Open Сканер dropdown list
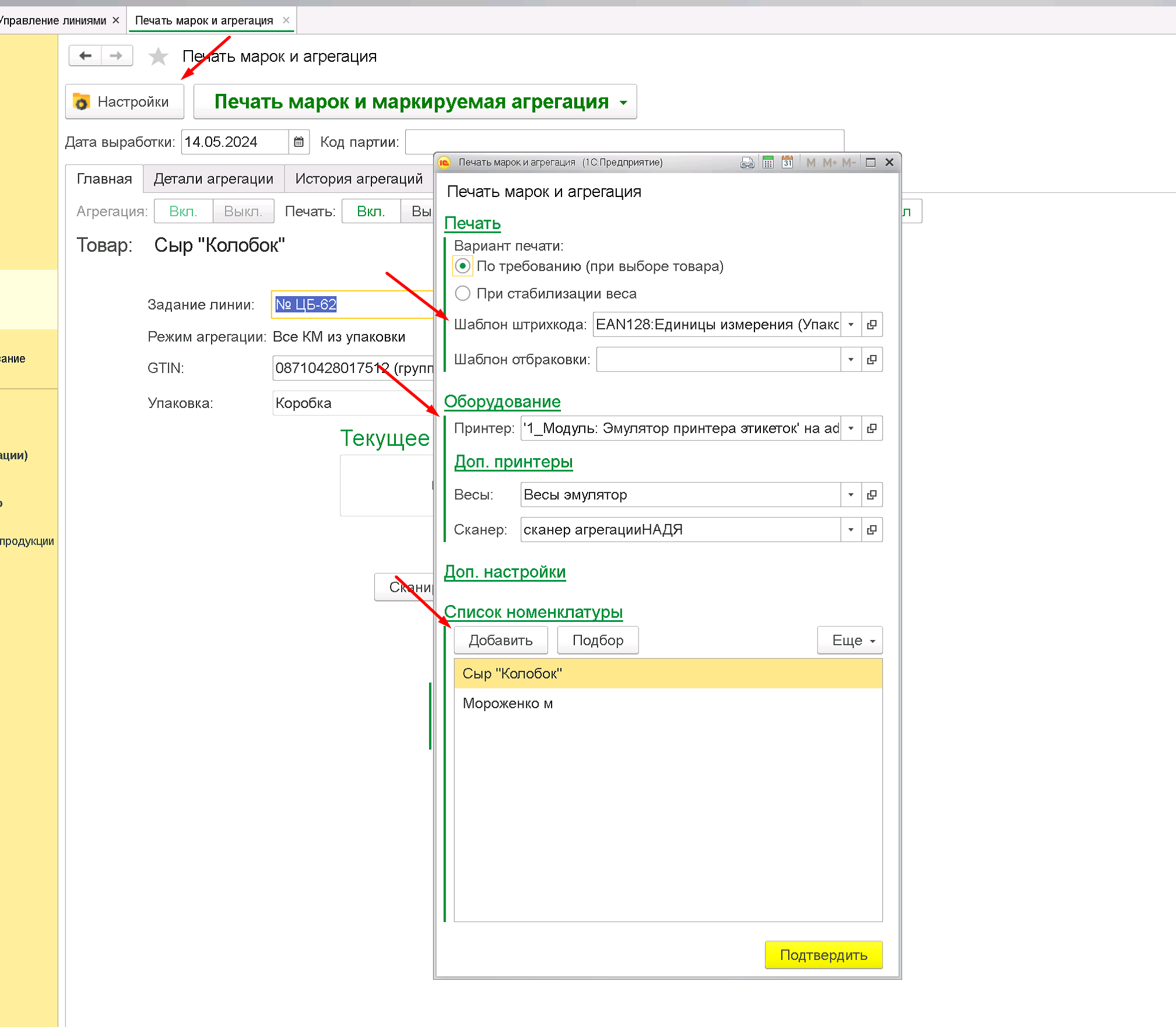 coord(851,530)
